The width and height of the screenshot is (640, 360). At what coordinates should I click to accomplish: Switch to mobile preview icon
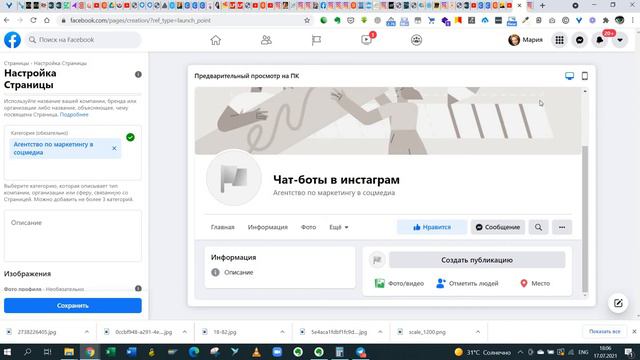tap(584, 76)
